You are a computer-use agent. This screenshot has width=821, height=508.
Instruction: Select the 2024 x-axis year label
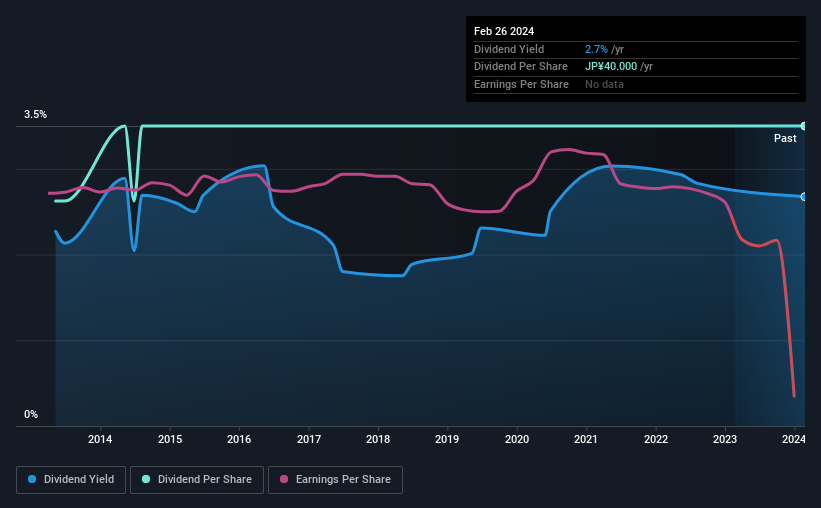coord(794,439)
